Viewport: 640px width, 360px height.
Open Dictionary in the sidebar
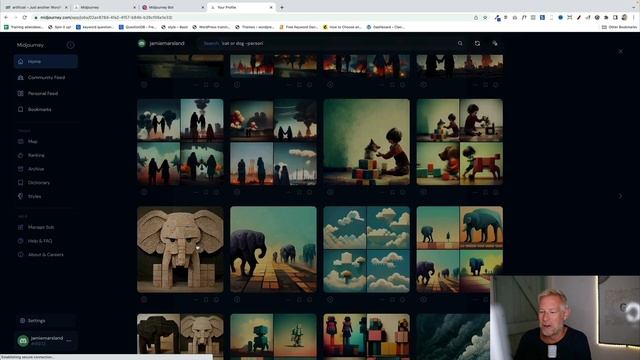[46, 183]
